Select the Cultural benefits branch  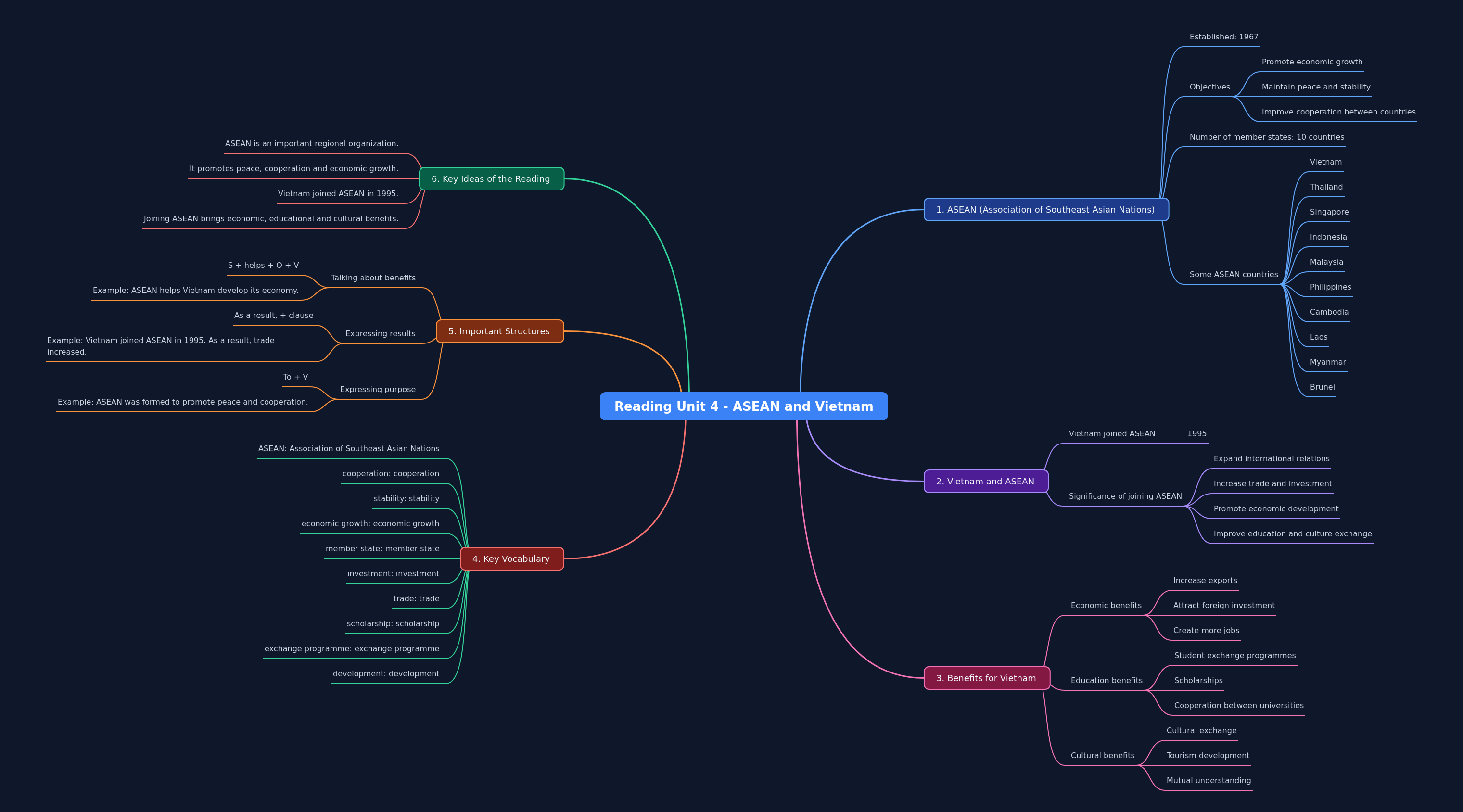[1102, 755]
